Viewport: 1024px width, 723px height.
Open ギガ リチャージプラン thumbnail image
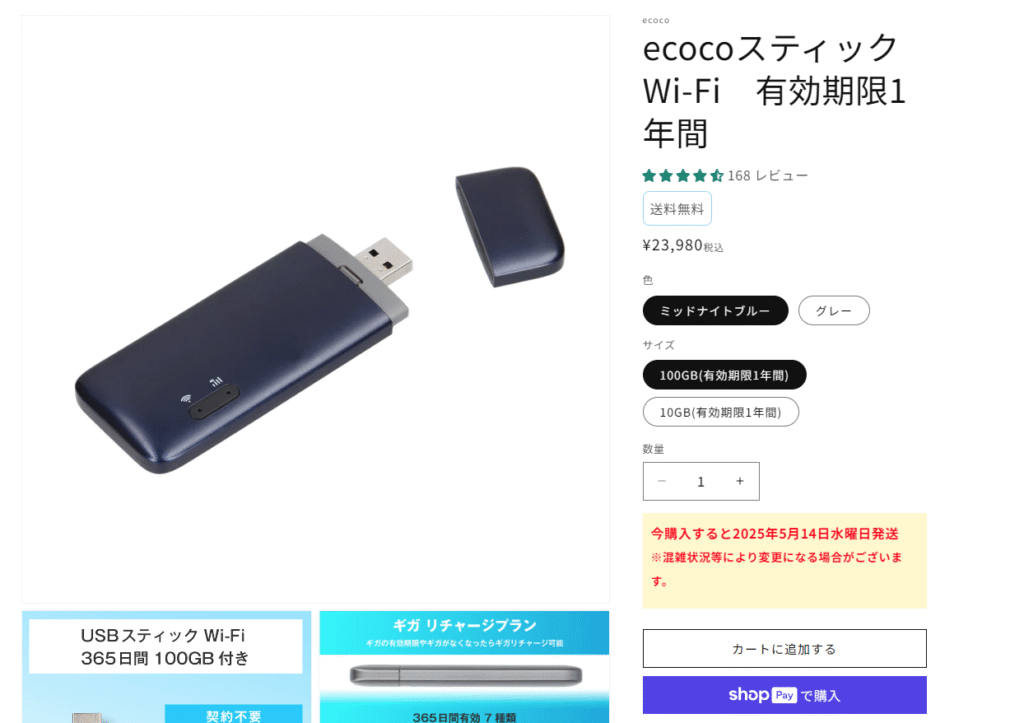pos(464,667)
